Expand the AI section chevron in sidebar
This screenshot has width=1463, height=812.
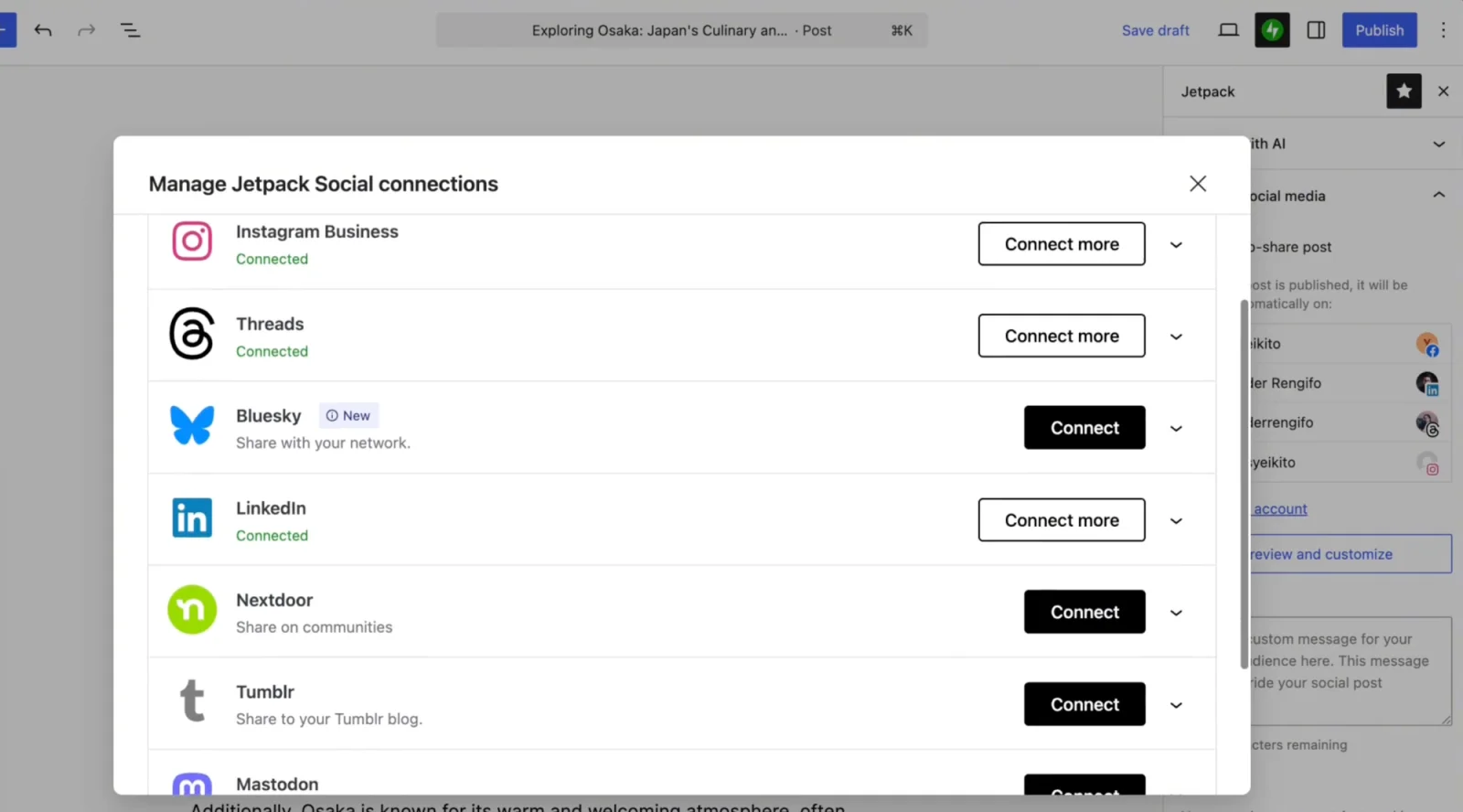1438,144
